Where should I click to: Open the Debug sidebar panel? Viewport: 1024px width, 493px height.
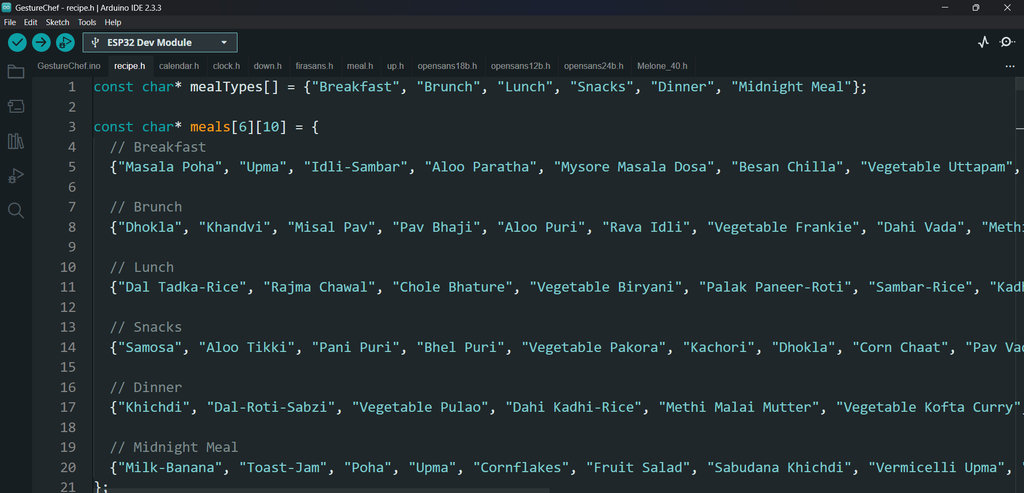[16, 176]
